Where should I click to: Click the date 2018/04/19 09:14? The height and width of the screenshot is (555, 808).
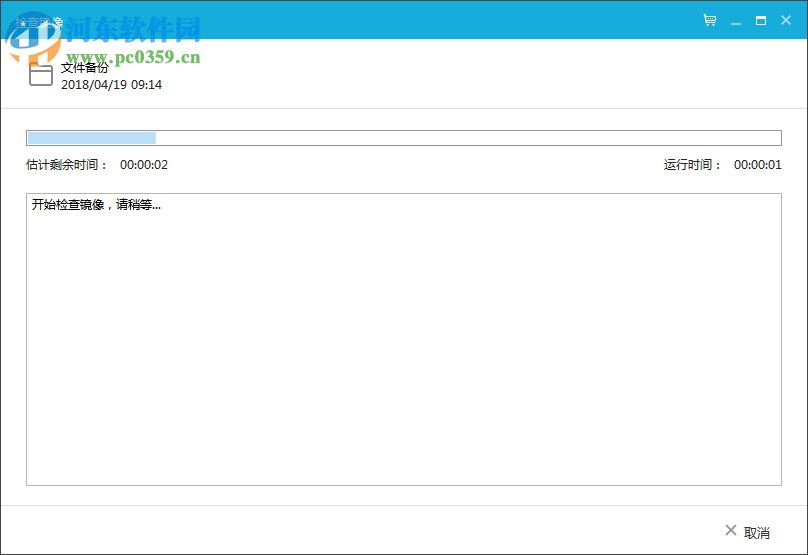click(111, 85)
